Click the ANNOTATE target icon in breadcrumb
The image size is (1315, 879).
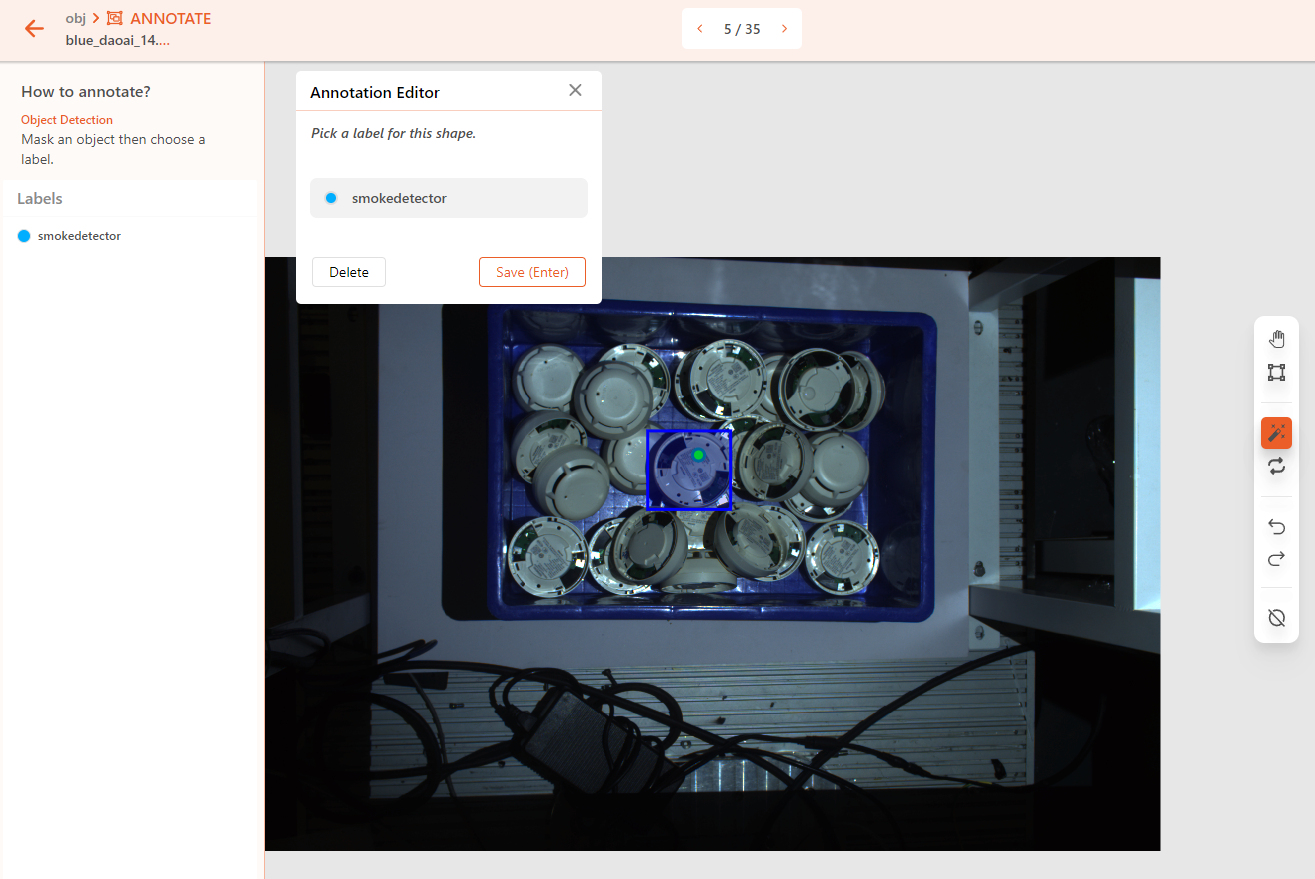point(115,19)
